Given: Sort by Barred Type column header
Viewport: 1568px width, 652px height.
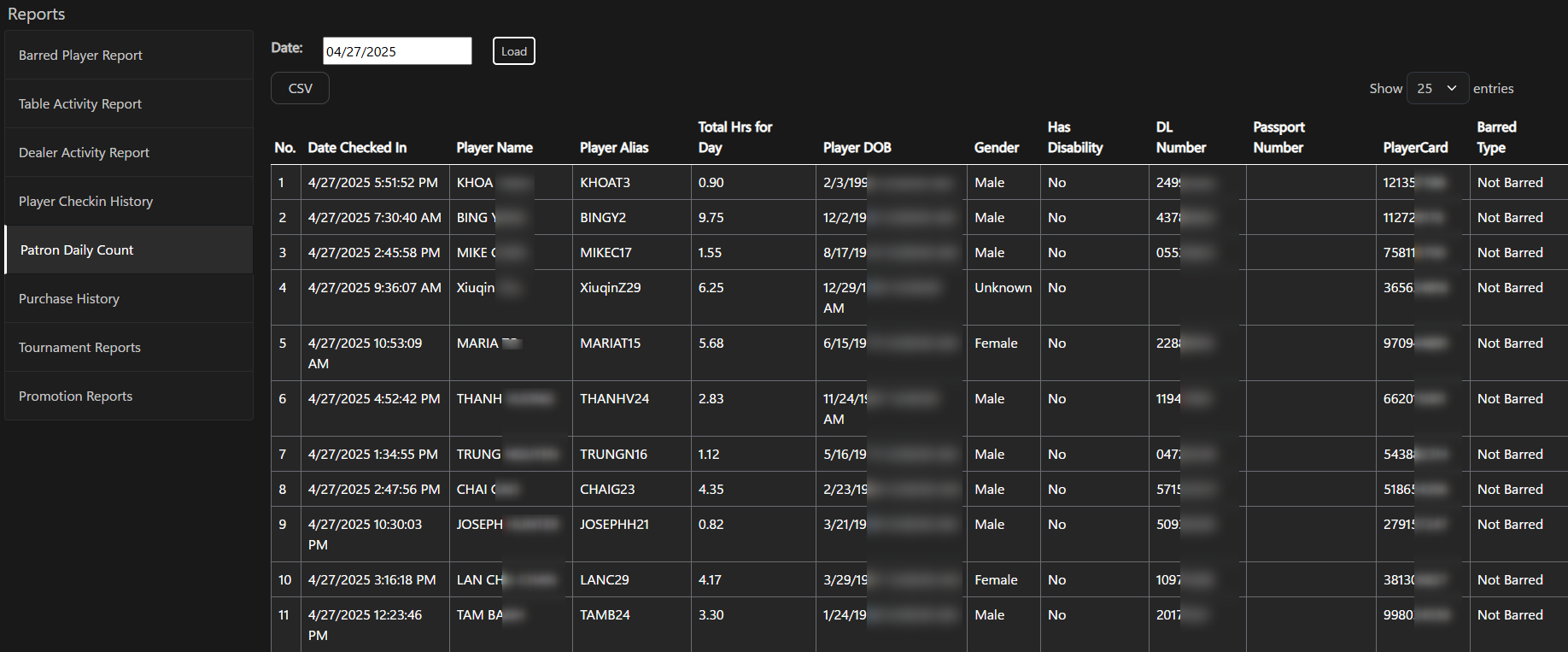Looking at the screenshot, I should (1496, 138).
